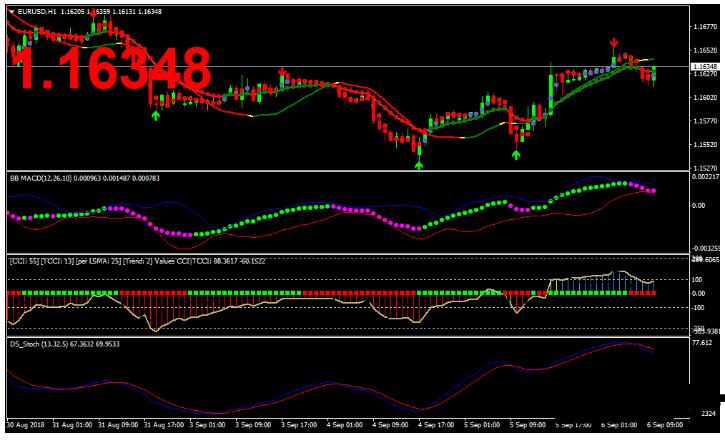Screen dimensions: 725x442
Task: Click the 4 Sep 01:00 time label
Action: (344, 424)
